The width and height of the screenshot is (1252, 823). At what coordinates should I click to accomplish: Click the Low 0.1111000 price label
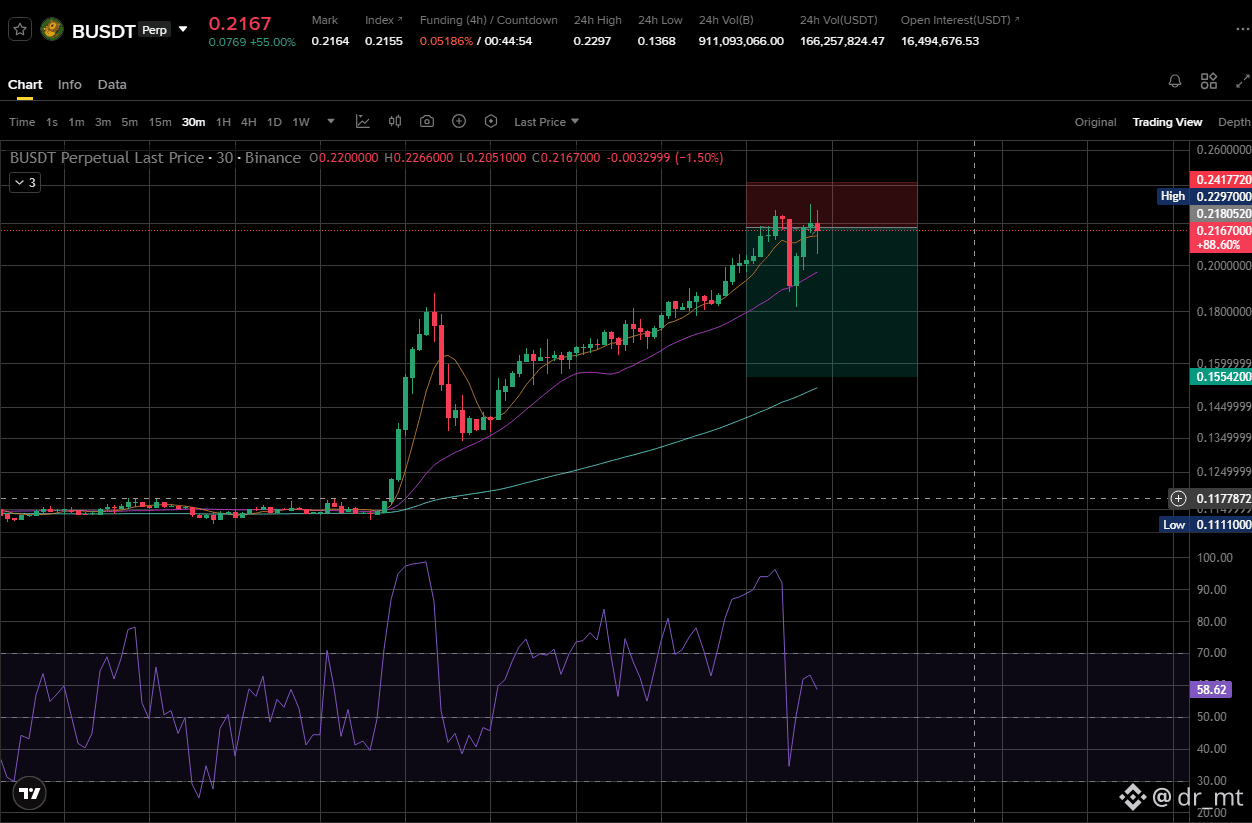[x=1205, y=524]
